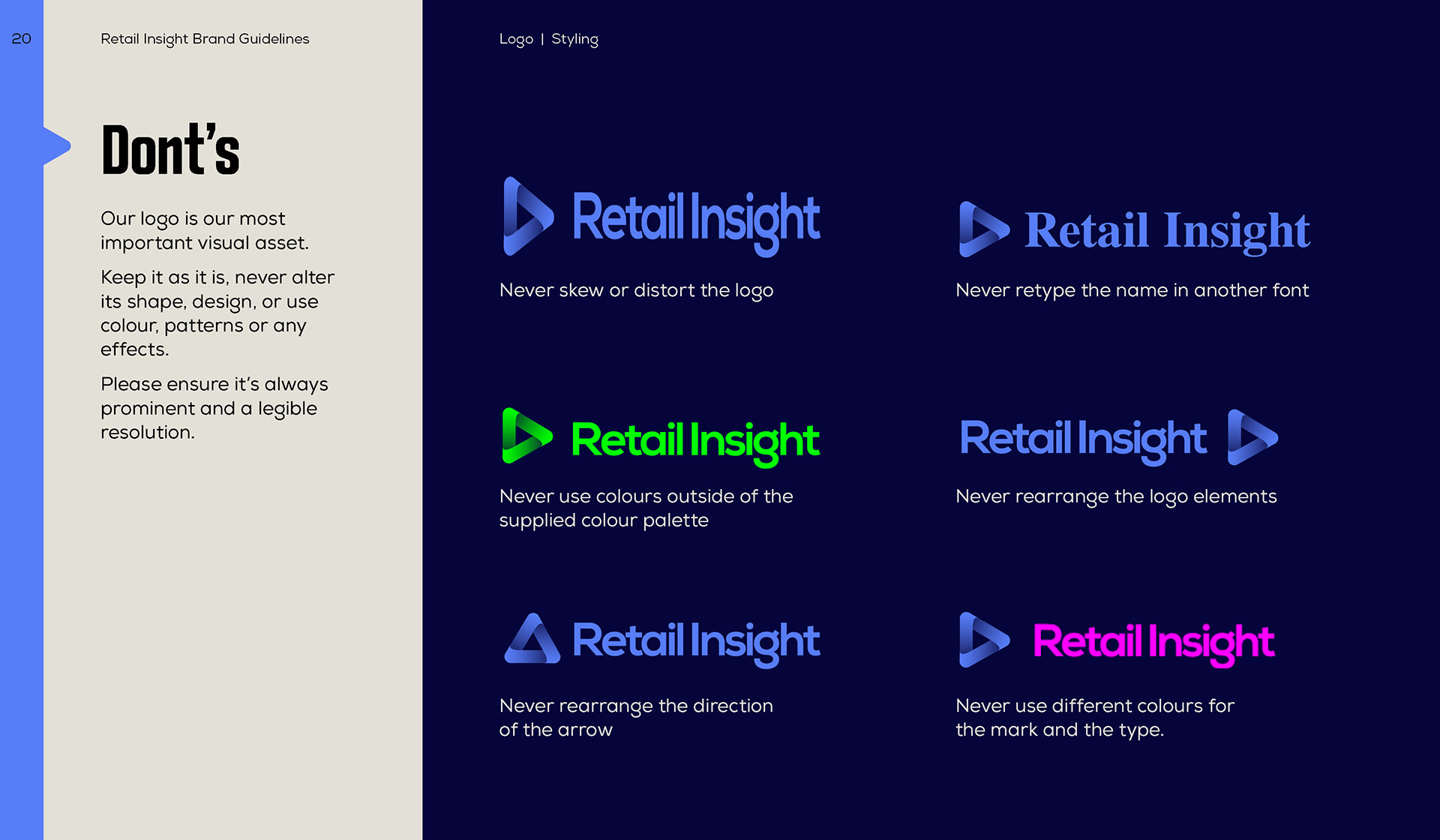The width and height of the screenshot is (1440, 840).
Task: Click the blue arrow notch beside Dont's
Action: point(57,145)
